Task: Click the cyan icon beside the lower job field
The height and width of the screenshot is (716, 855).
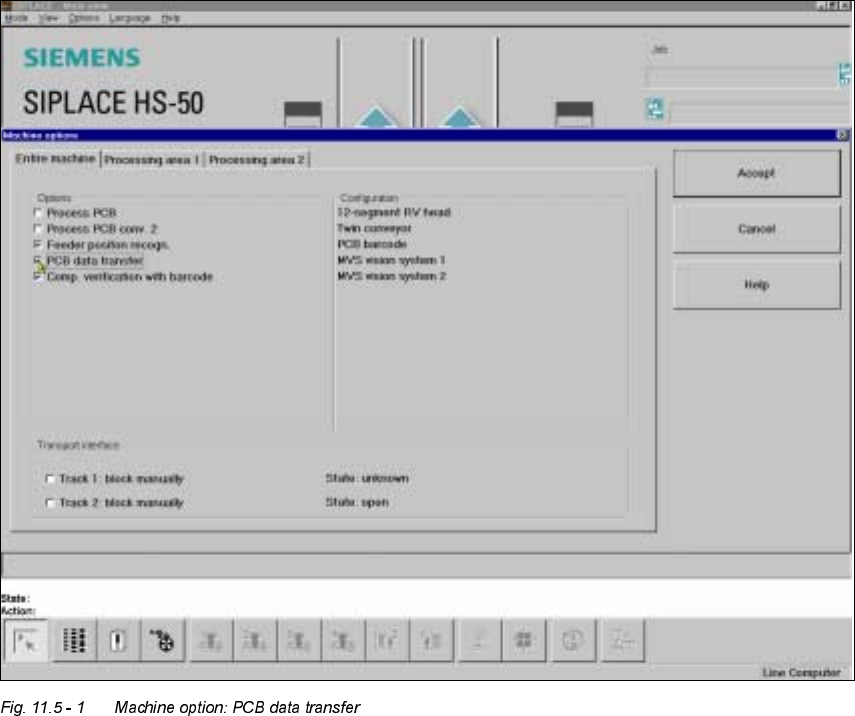Action: [x=655, y=109]
